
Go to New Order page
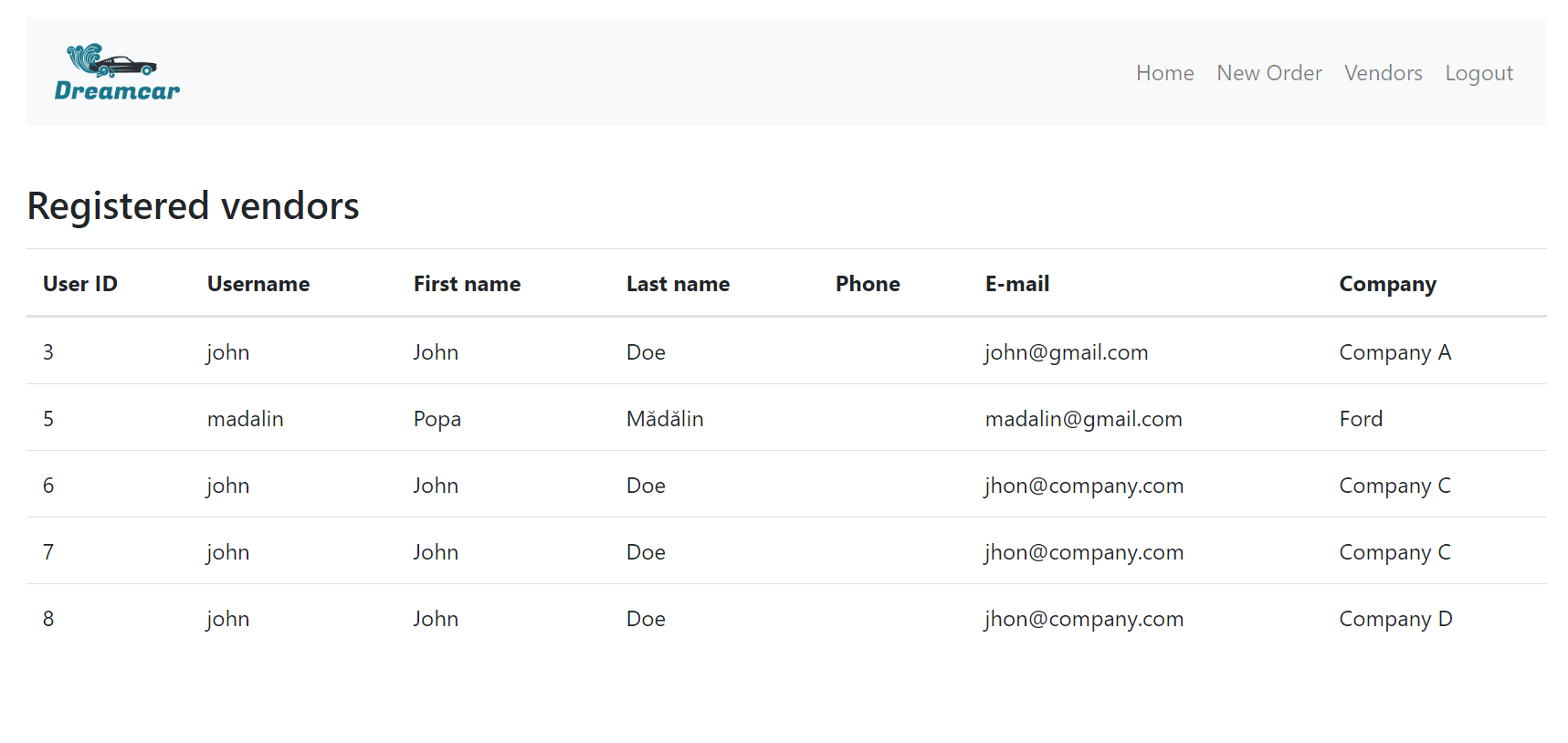(x=1268, y=73)
